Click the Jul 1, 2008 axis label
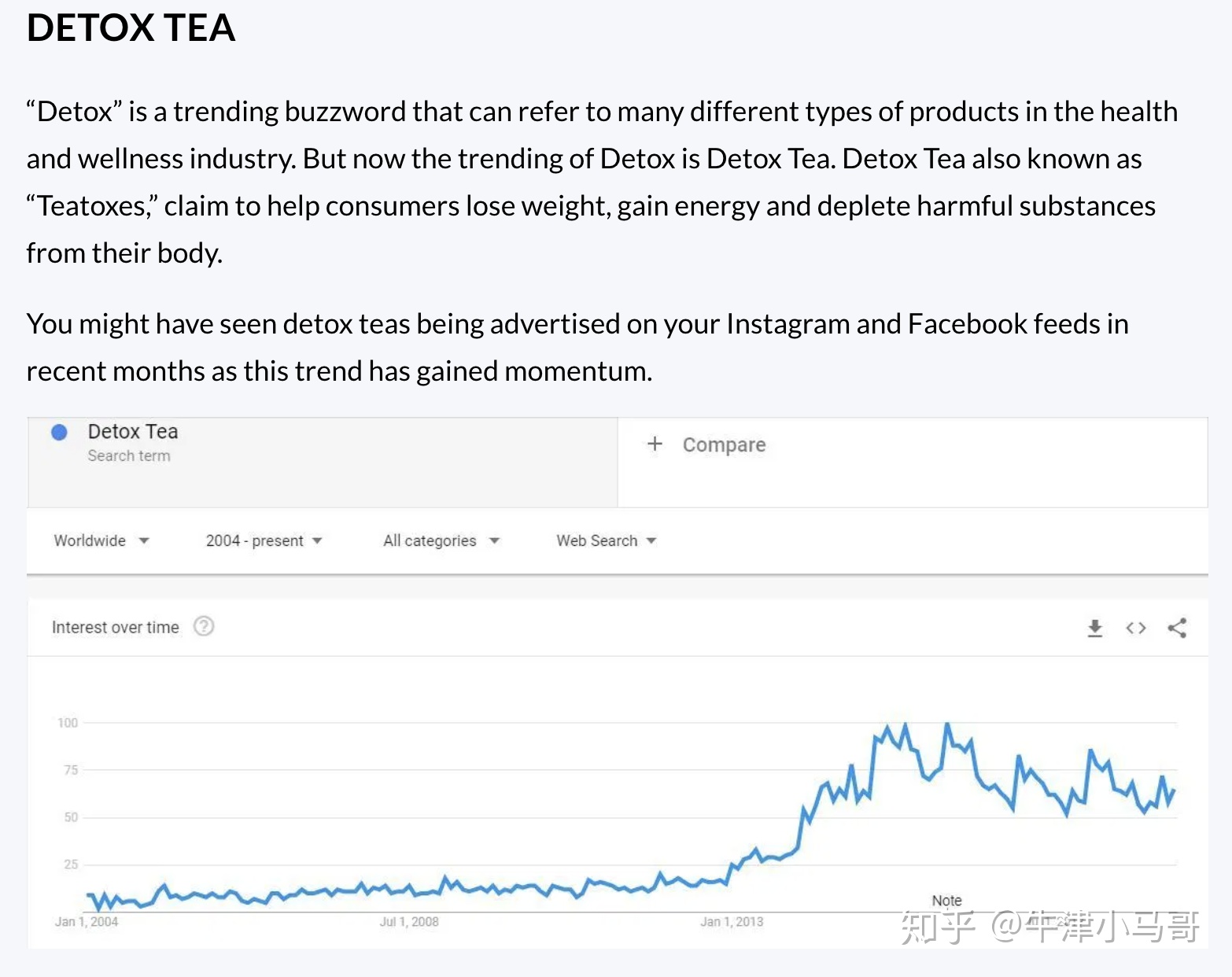Image resolution: width=1232 pixels, height=977 pixels. click(409, 922)
